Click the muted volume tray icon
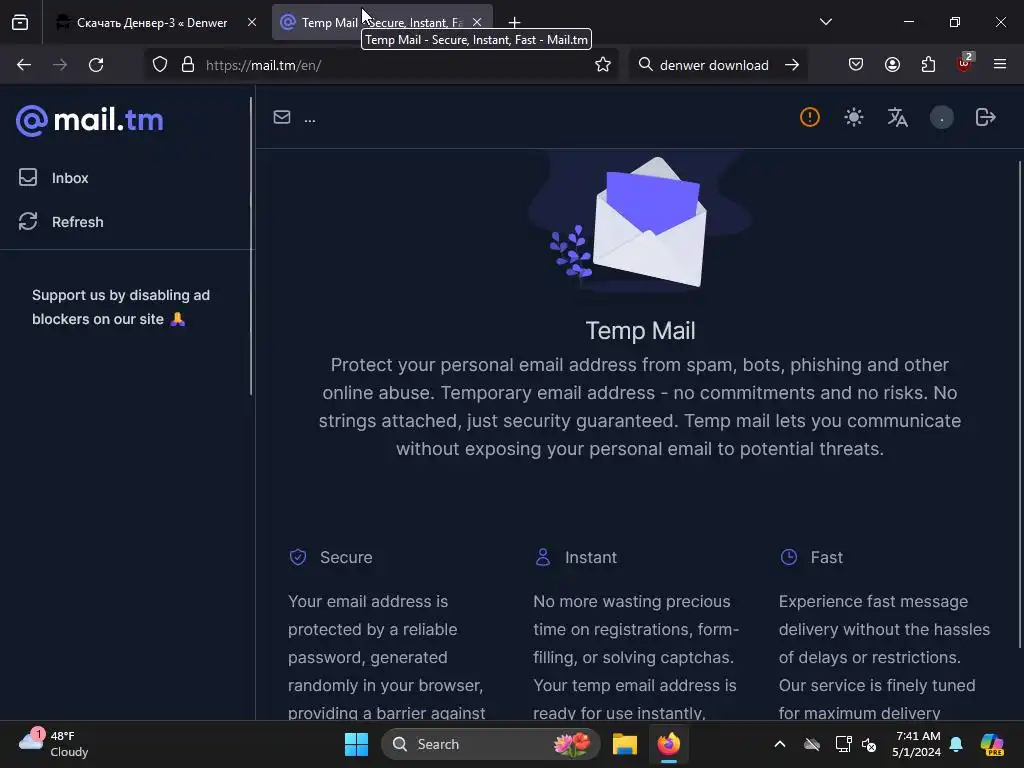Screen dimensions: 1024x768 869,744
